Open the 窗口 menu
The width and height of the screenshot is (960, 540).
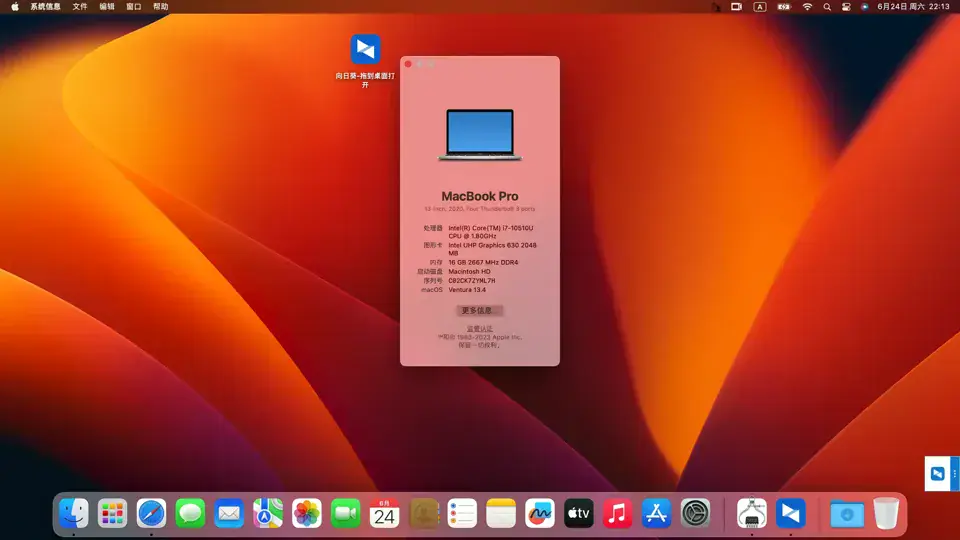point(133,7)
